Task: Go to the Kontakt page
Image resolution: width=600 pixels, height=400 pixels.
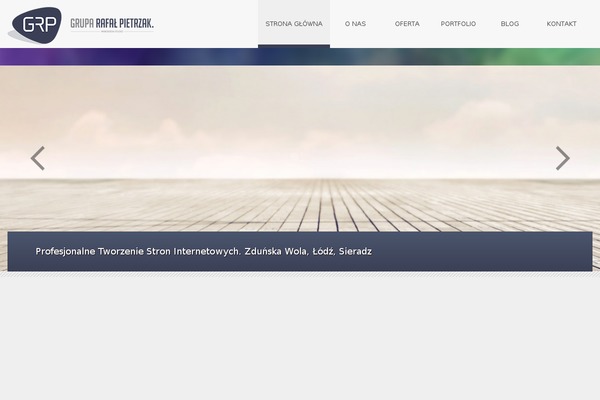Action: [x=561, y=24]
